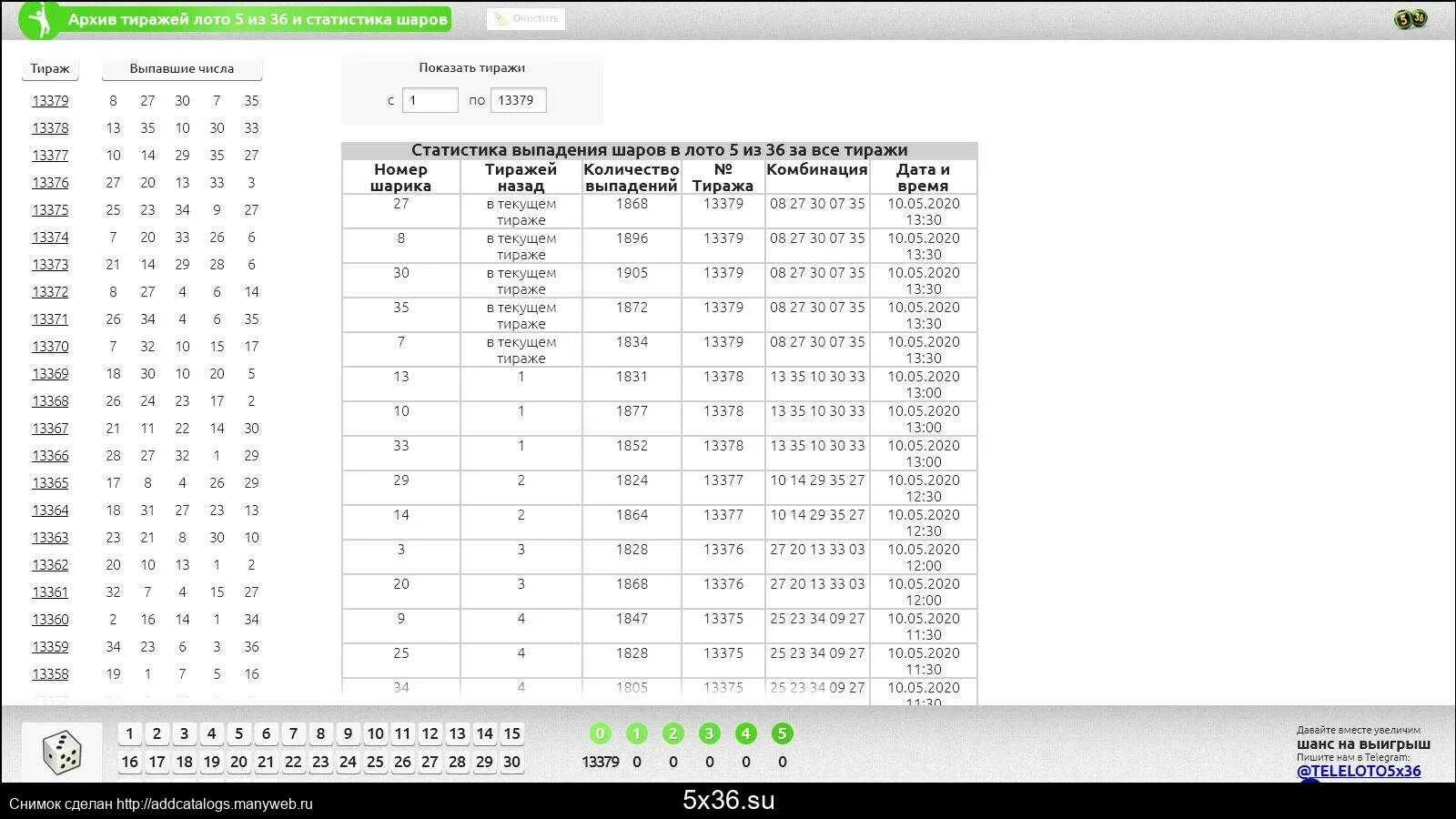Open the @TELELOTO5x36 Telegram link

pos(1359,771)
